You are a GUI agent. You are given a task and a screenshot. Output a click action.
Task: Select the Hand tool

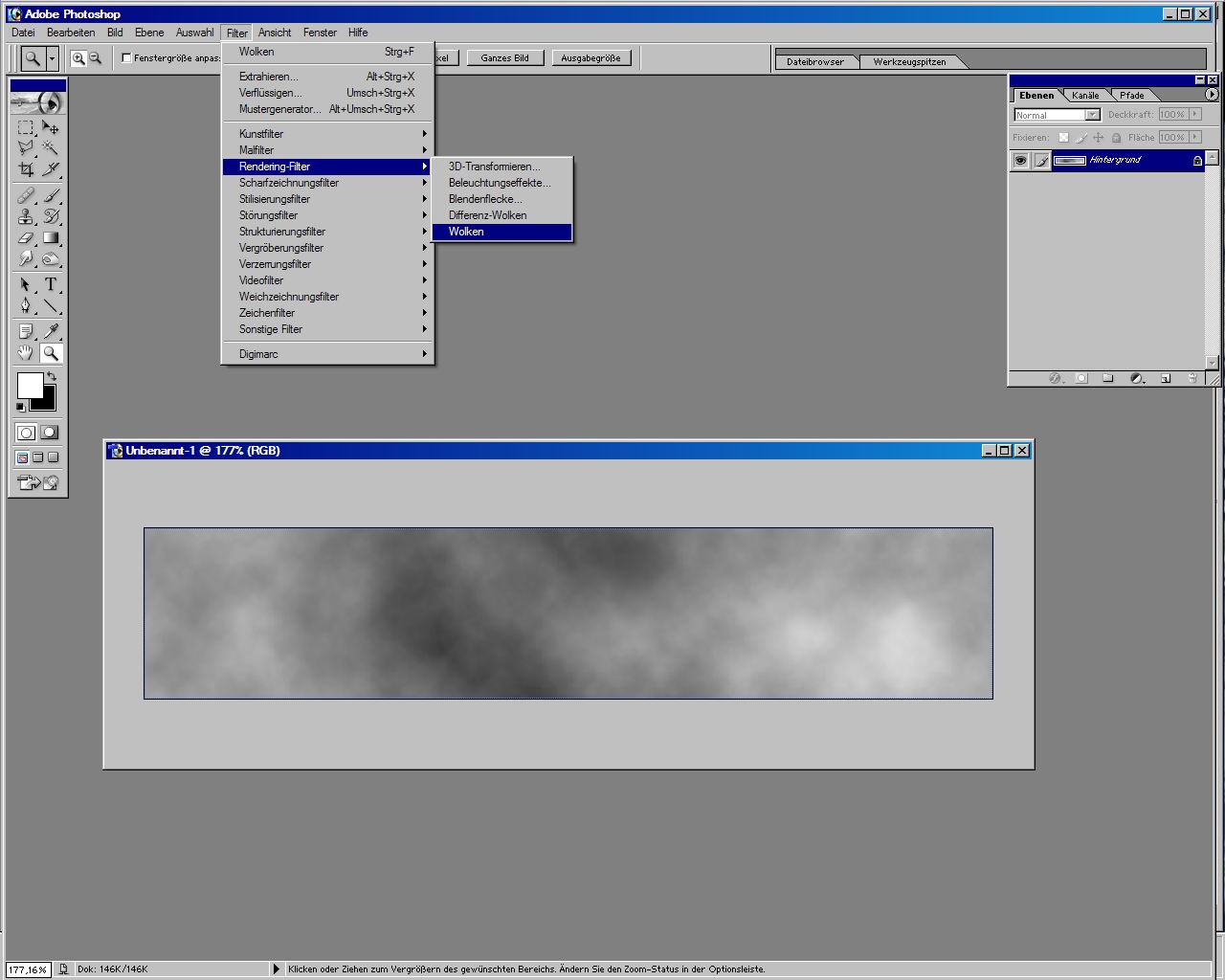pos(26,353)
